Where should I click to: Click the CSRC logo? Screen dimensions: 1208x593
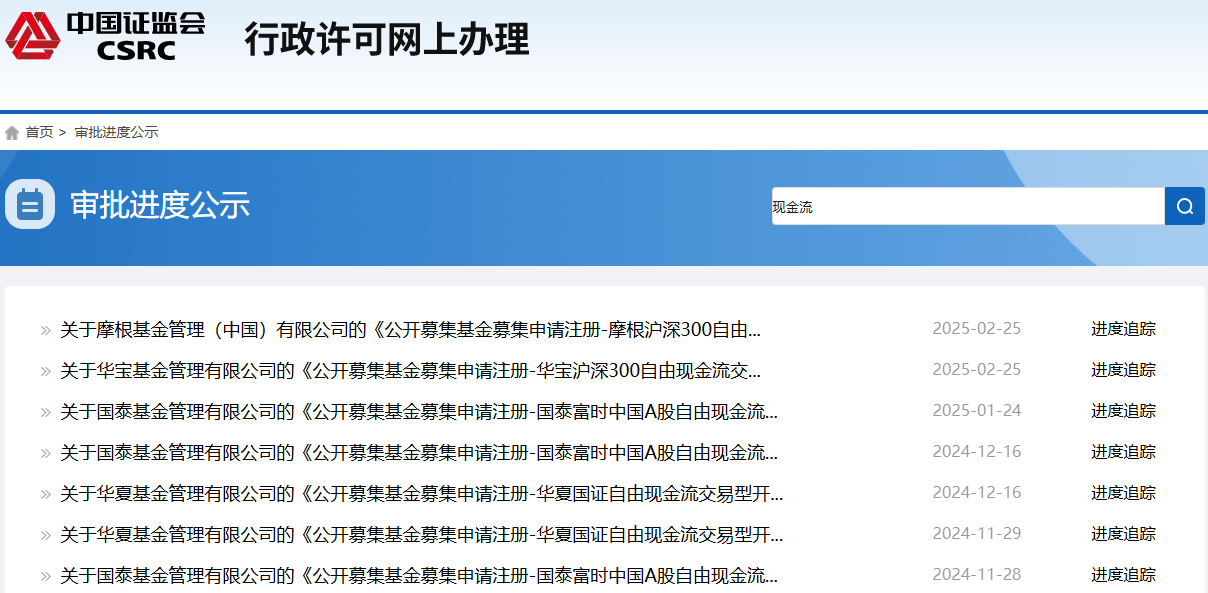click(x=105, y=35)
